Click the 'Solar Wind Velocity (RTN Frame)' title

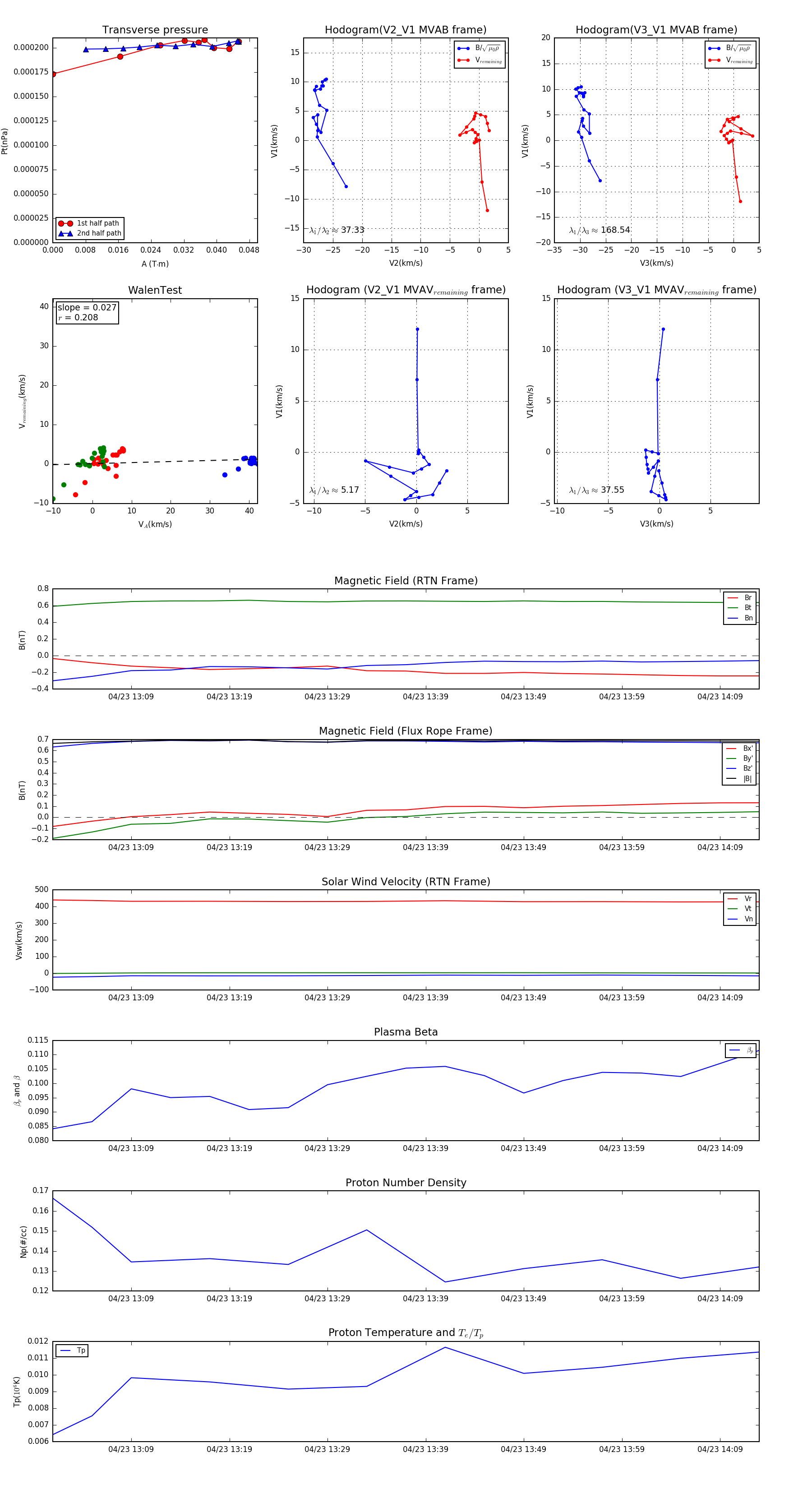(x=406, y=882)
